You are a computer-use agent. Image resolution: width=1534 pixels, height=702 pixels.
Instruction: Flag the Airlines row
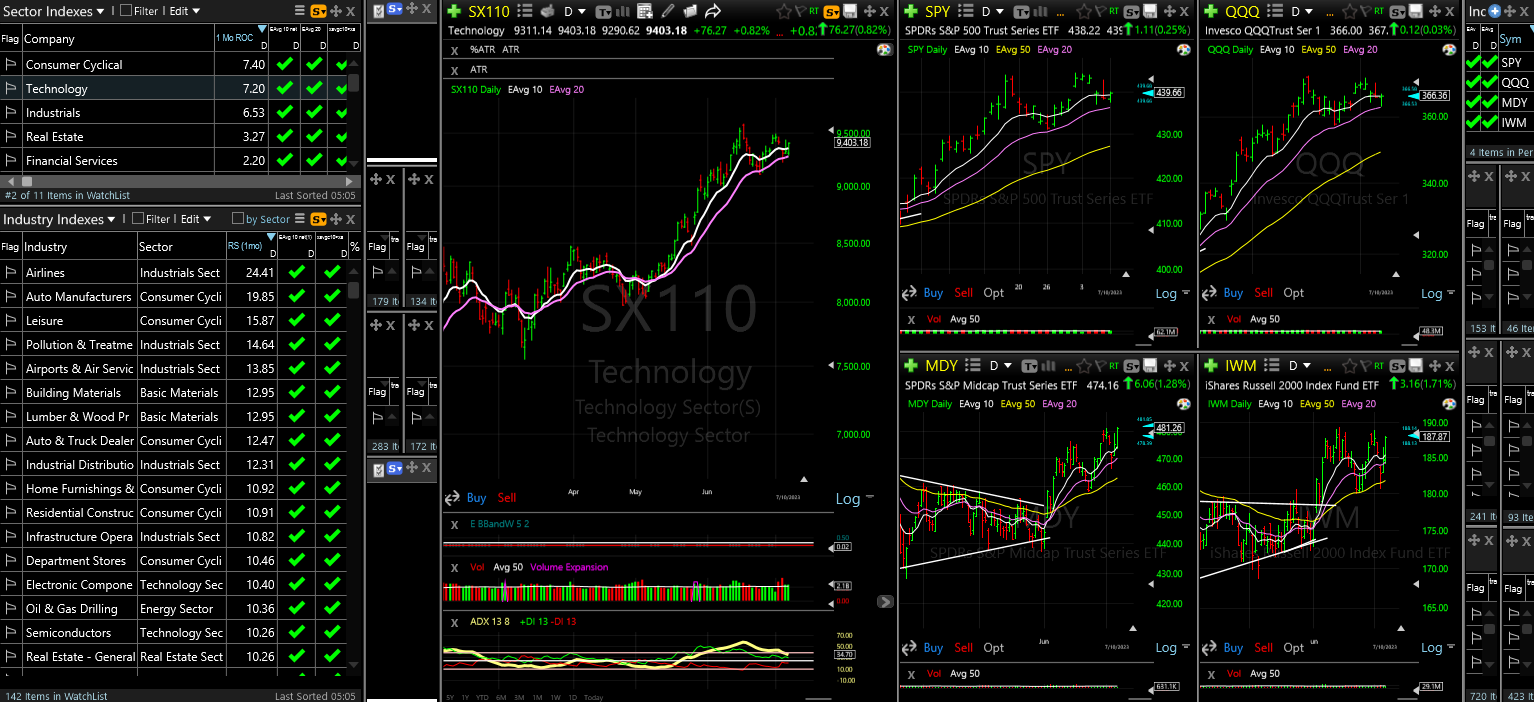coord(11,272)
